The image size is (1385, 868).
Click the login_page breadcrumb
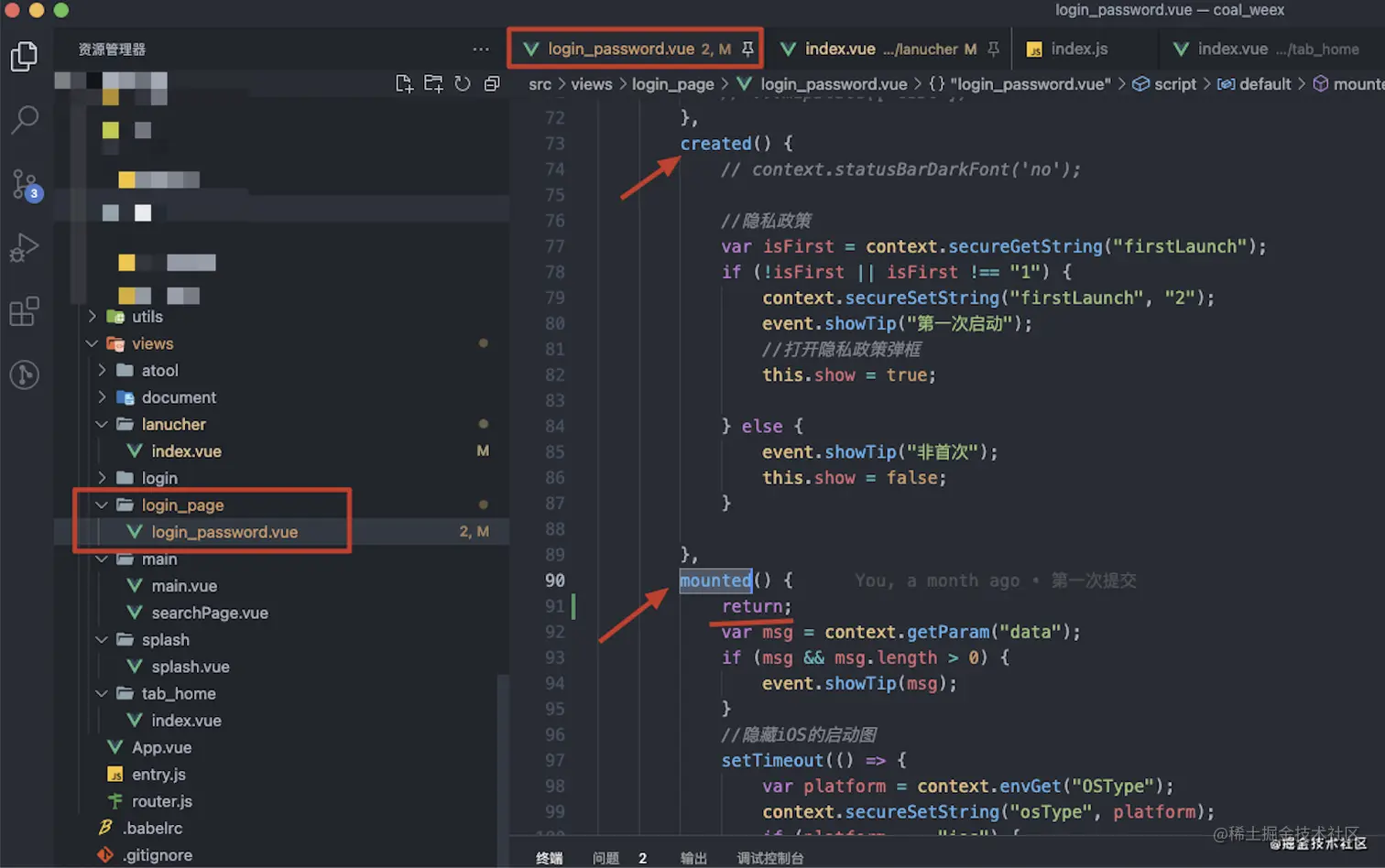click(x=672, y=84)
